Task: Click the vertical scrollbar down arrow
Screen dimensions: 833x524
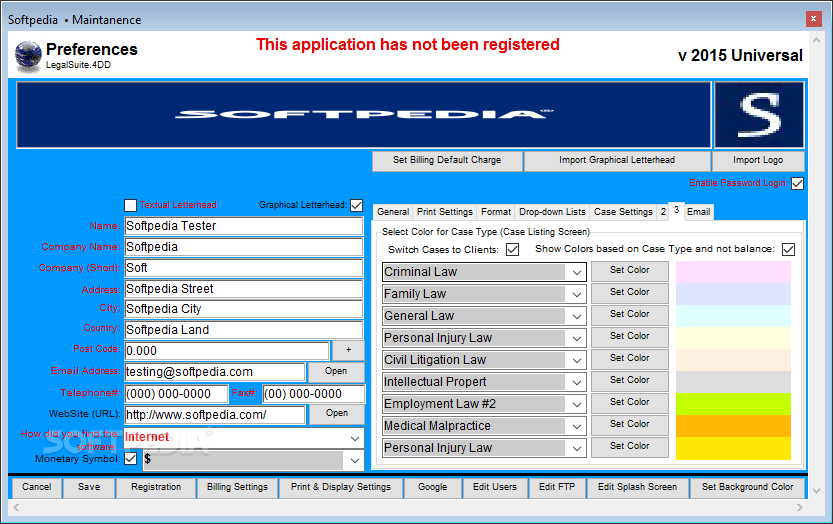Action: coord(817,491)
